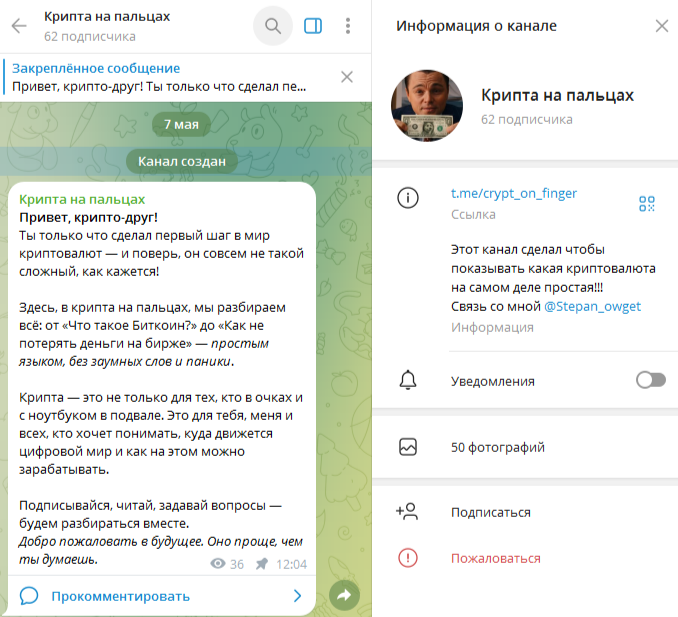Open the channel title in chat header
This screenshot has height=617, width=678.
pos(107,16)
